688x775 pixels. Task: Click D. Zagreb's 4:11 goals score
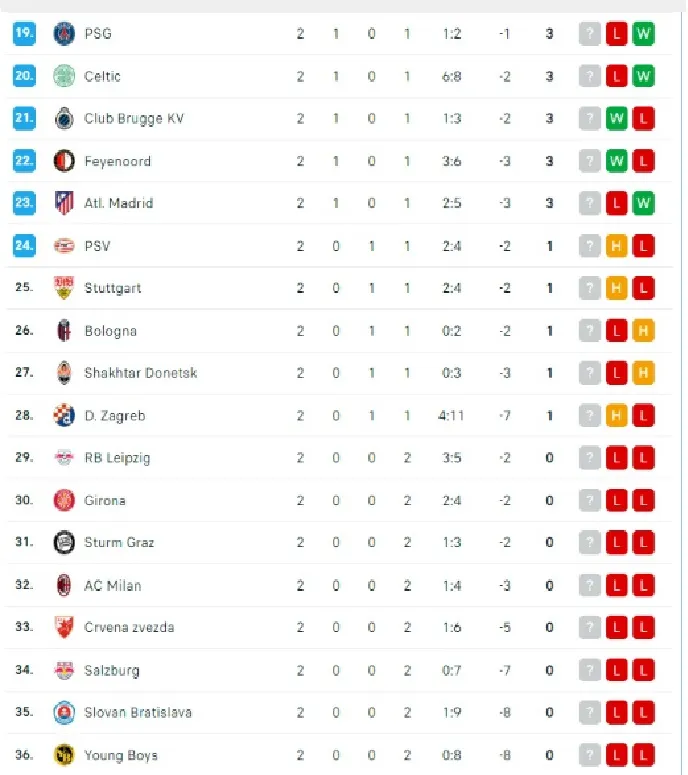(452, 416)
